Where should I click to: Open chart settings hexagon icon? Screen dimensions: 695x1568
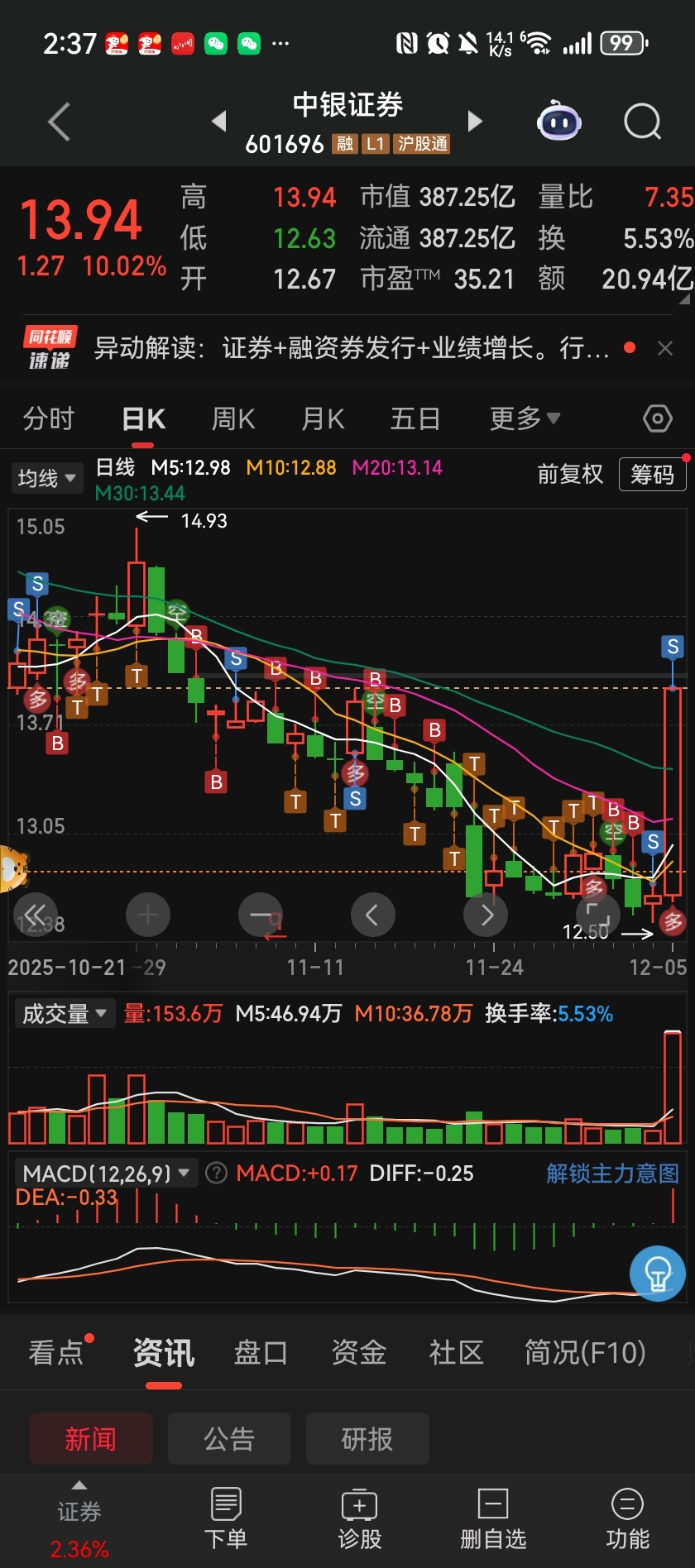pos(658,418)
